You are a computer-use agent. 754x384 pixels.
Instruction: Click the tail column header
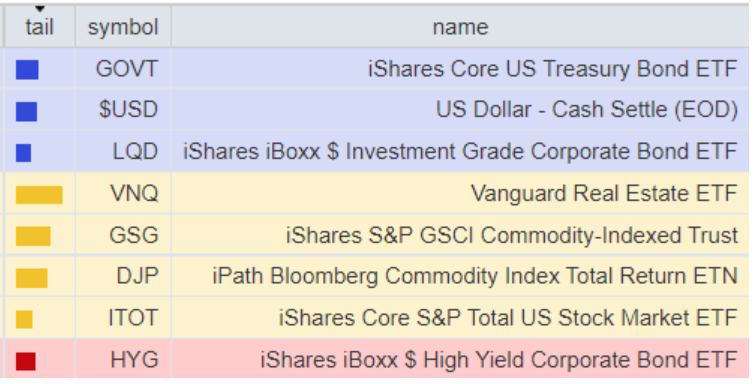(x=39, y=26)
